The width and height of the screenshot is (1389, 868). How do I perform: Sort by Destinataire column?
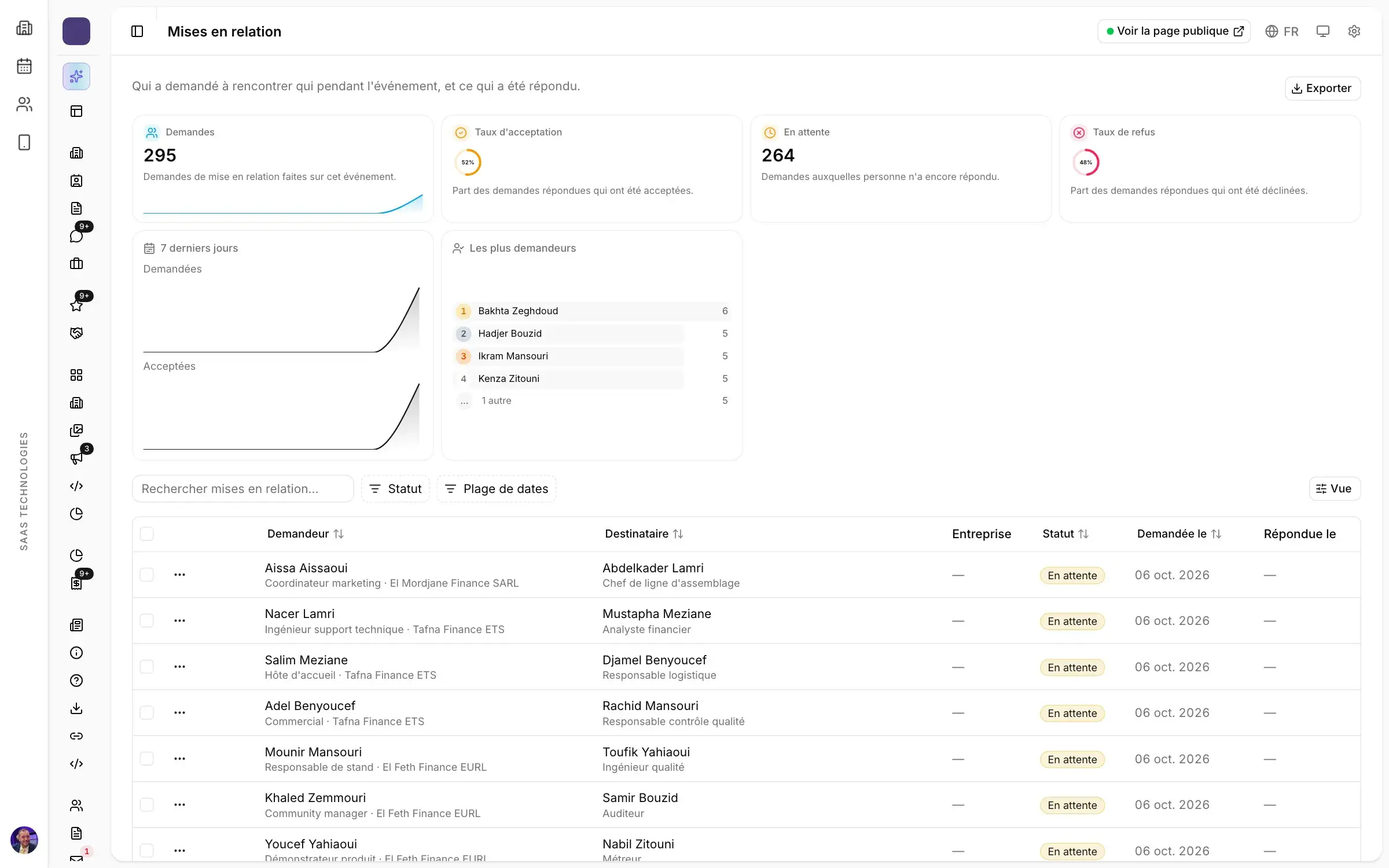click(644, 534)
